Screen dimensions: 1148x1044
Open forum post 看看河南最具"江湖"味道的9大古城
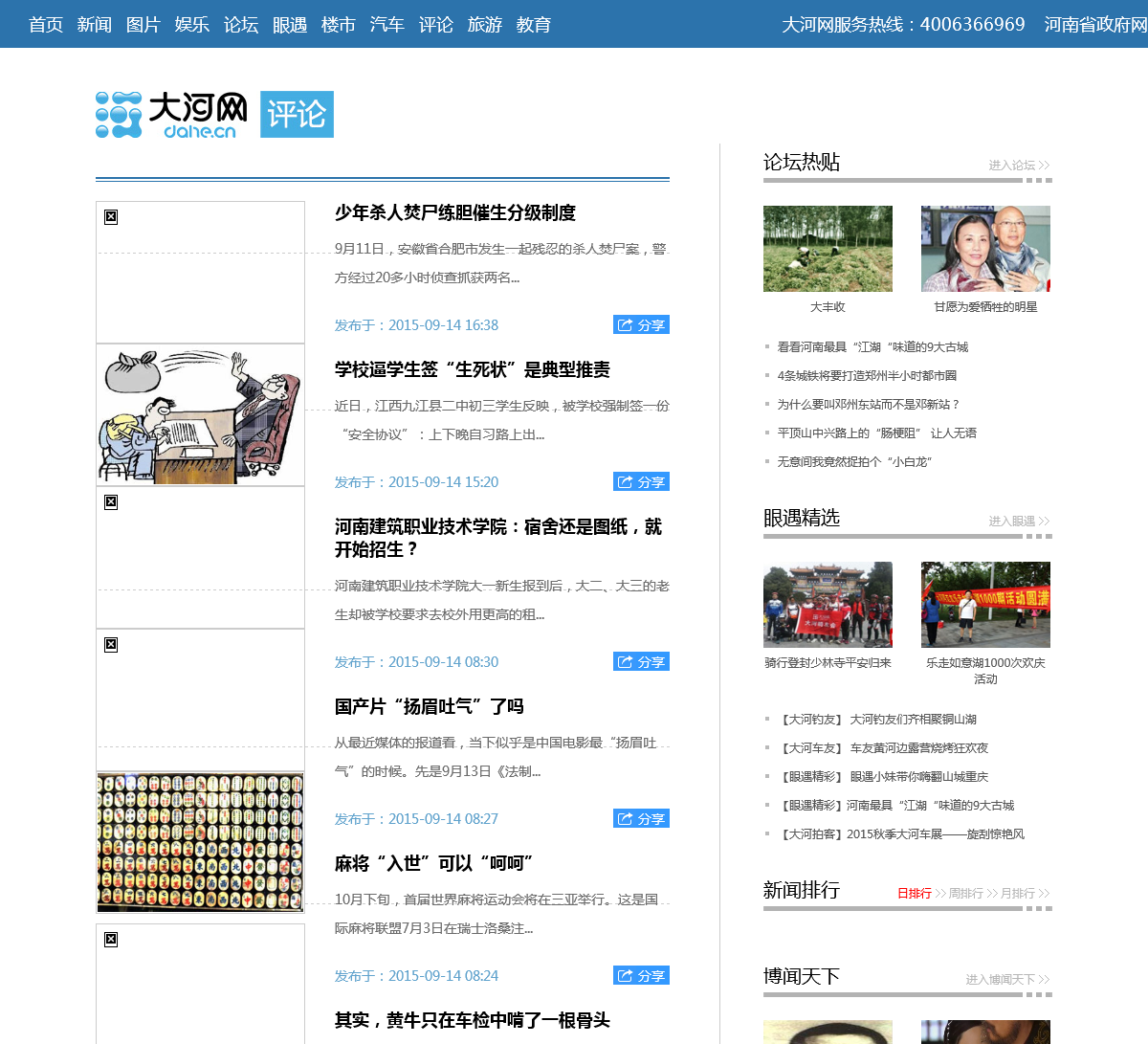872,347
